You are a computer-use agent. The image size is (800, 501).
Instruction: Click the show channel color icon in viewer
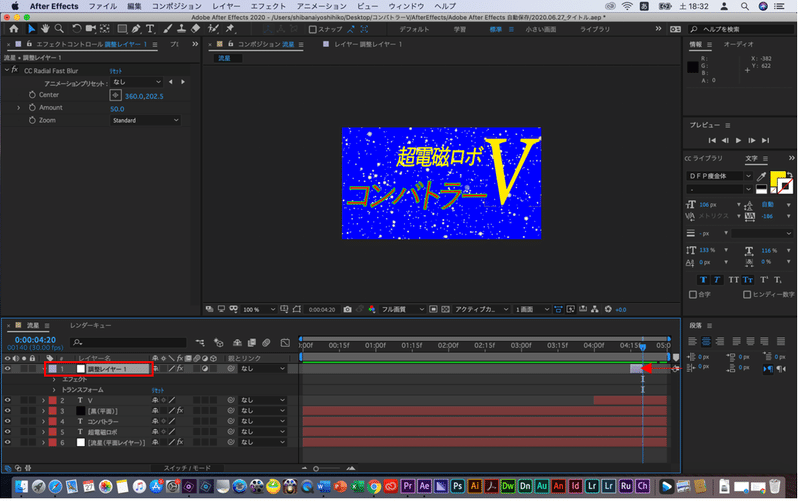371,310
